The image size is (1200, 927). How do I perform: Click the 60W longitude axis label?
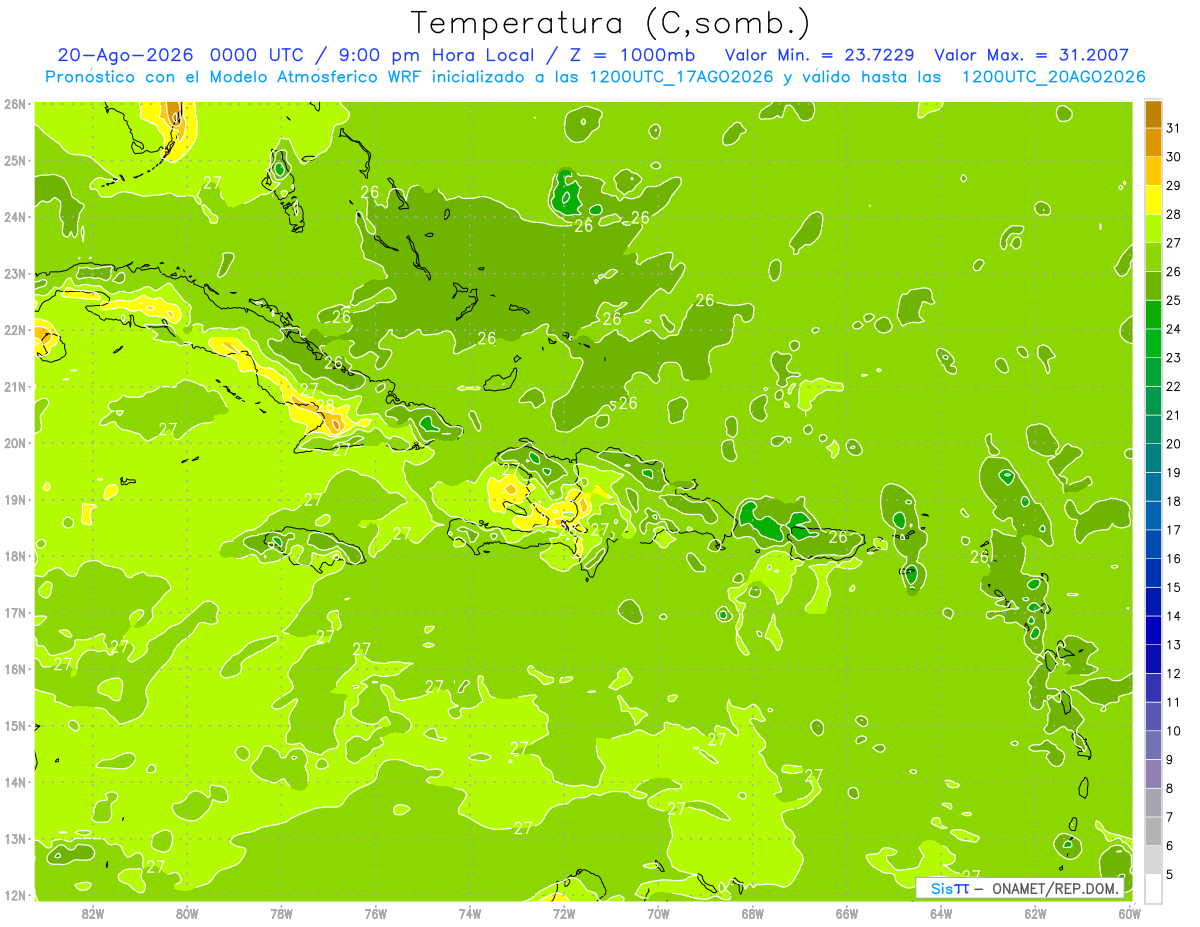click(x=1130, y=913)
